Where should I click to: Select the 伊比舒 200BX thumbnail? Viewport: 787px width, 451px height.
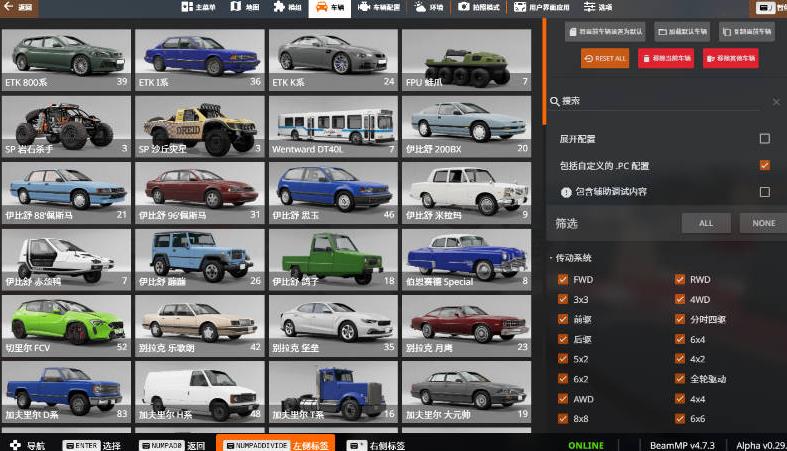pos(467,126)
